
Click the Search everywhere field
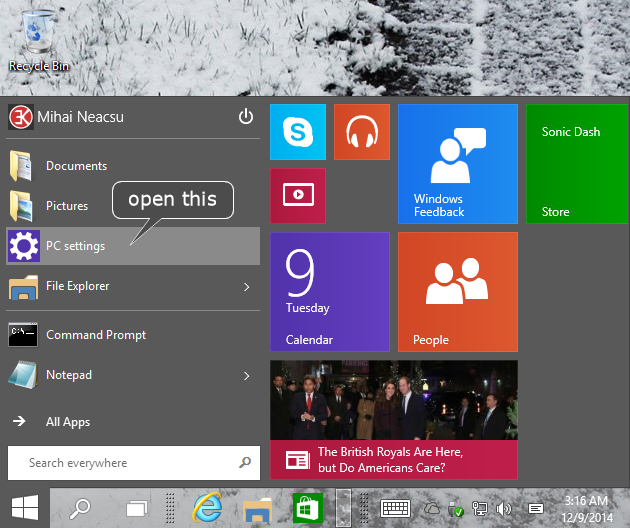(134, 463)
